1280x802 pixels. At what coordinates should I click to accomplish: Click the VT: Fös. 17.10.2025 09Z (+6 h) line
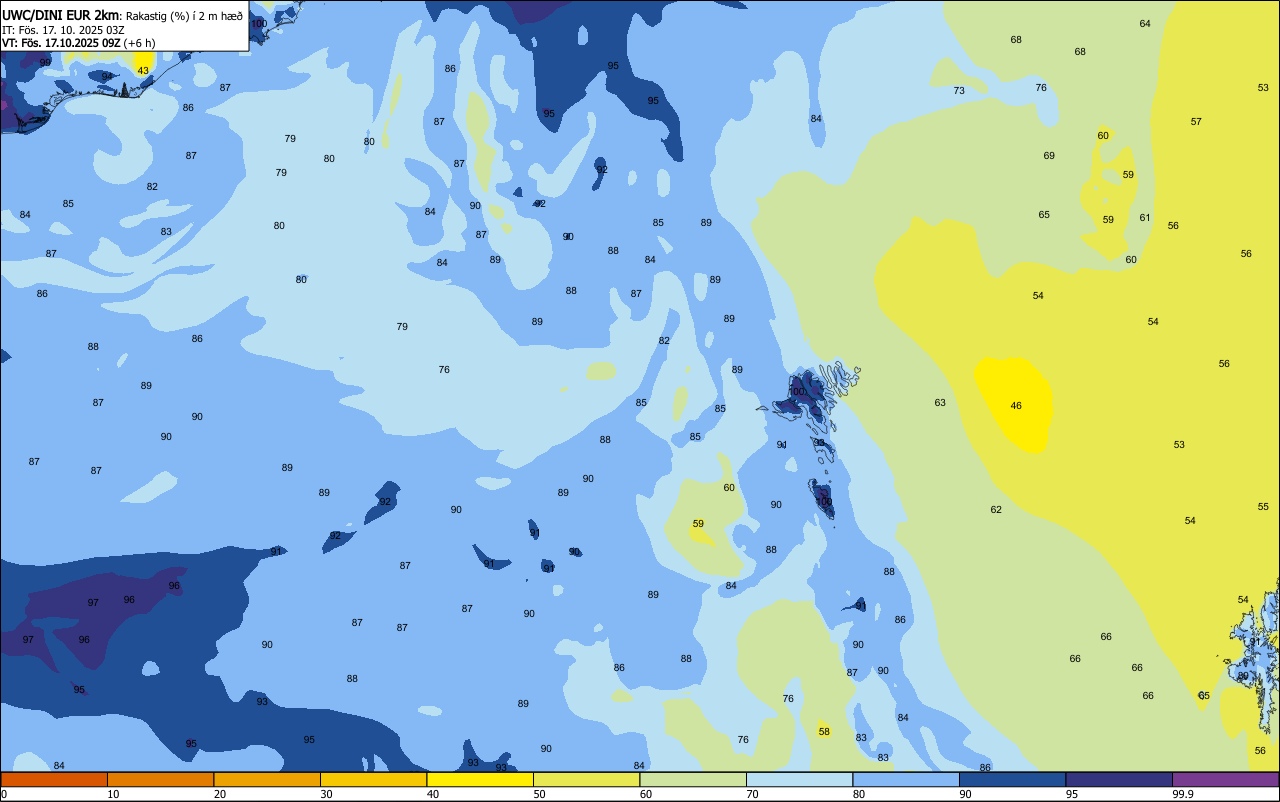[x=78, y=43]
